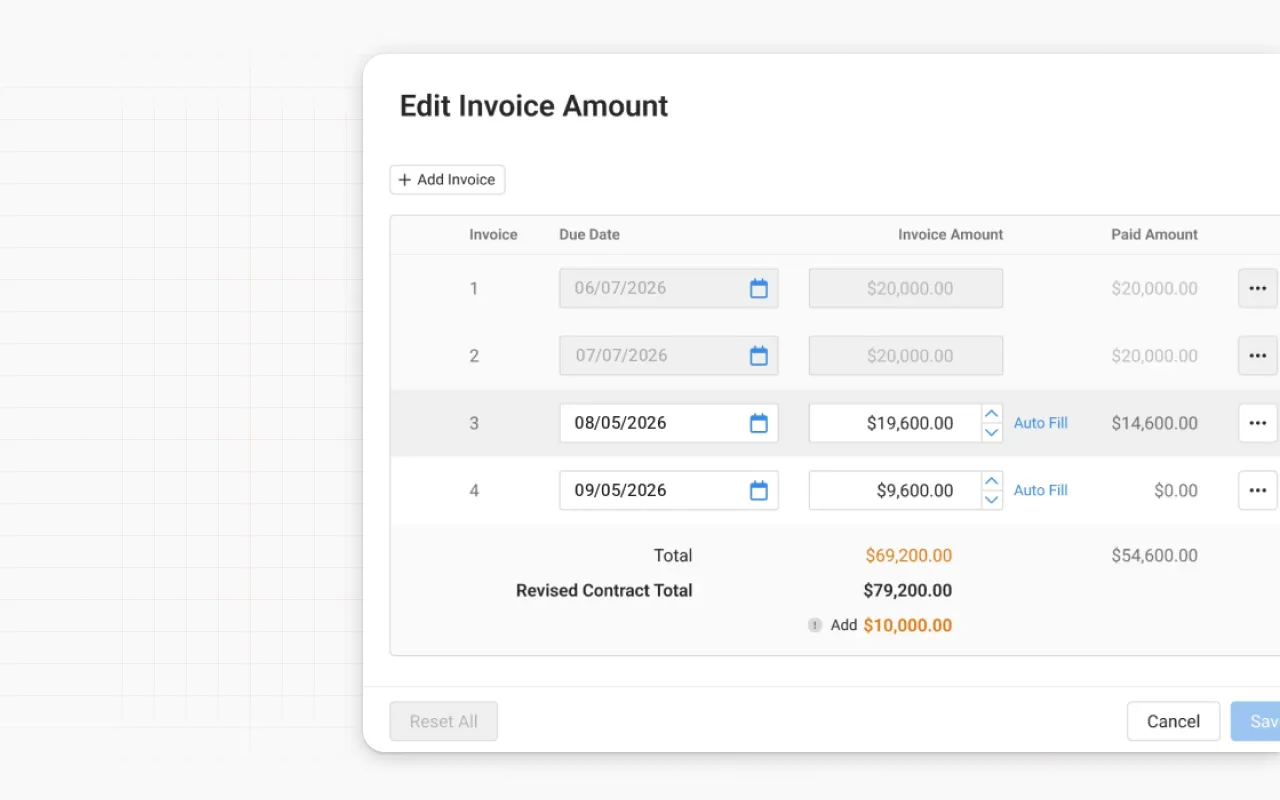This screenshot has width=1280, height=800.
Task: Auto Fill the invoice 3 amount
Action: tap(1041, 423)
